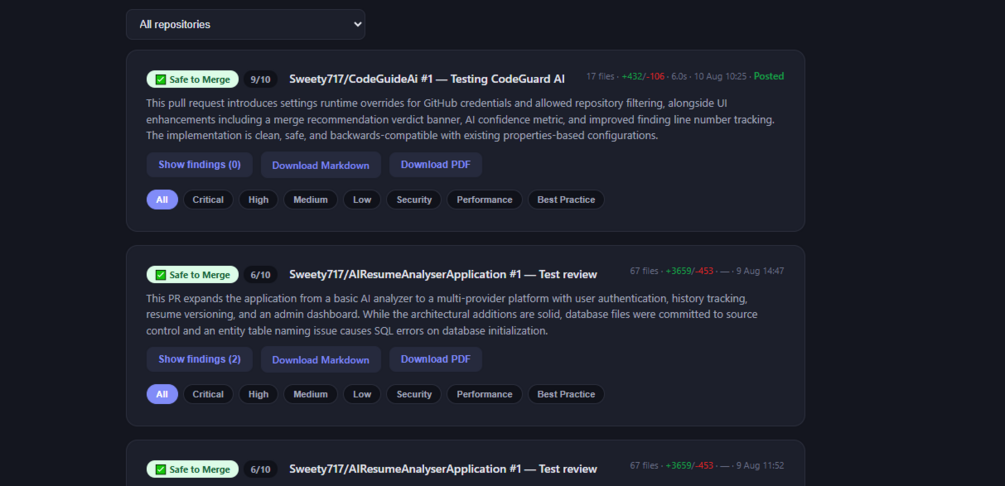Filter CodeGuideAi findings by Low

click(362, 199)
